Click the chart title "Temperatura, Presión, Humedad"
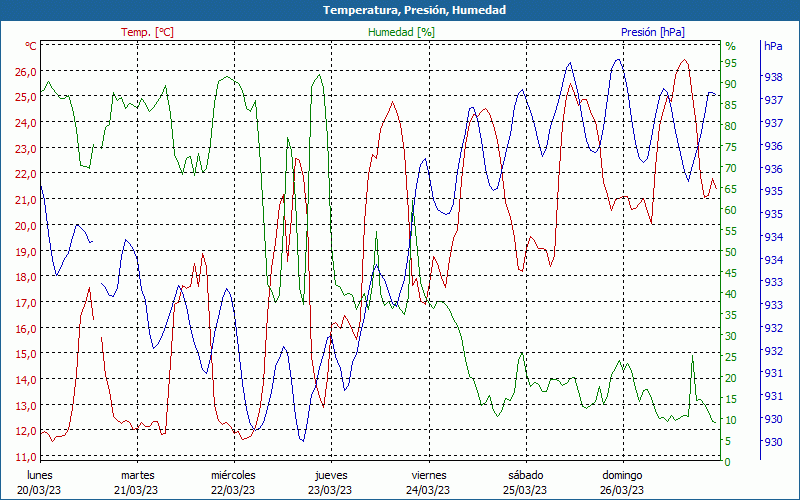Image resolution: width=800 pixels, height=500 pixels. tap(414, 10)
